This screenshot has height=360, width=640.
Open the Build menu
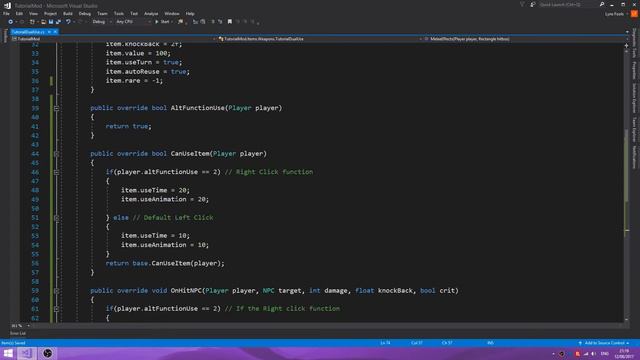click(x=68, y=14)
